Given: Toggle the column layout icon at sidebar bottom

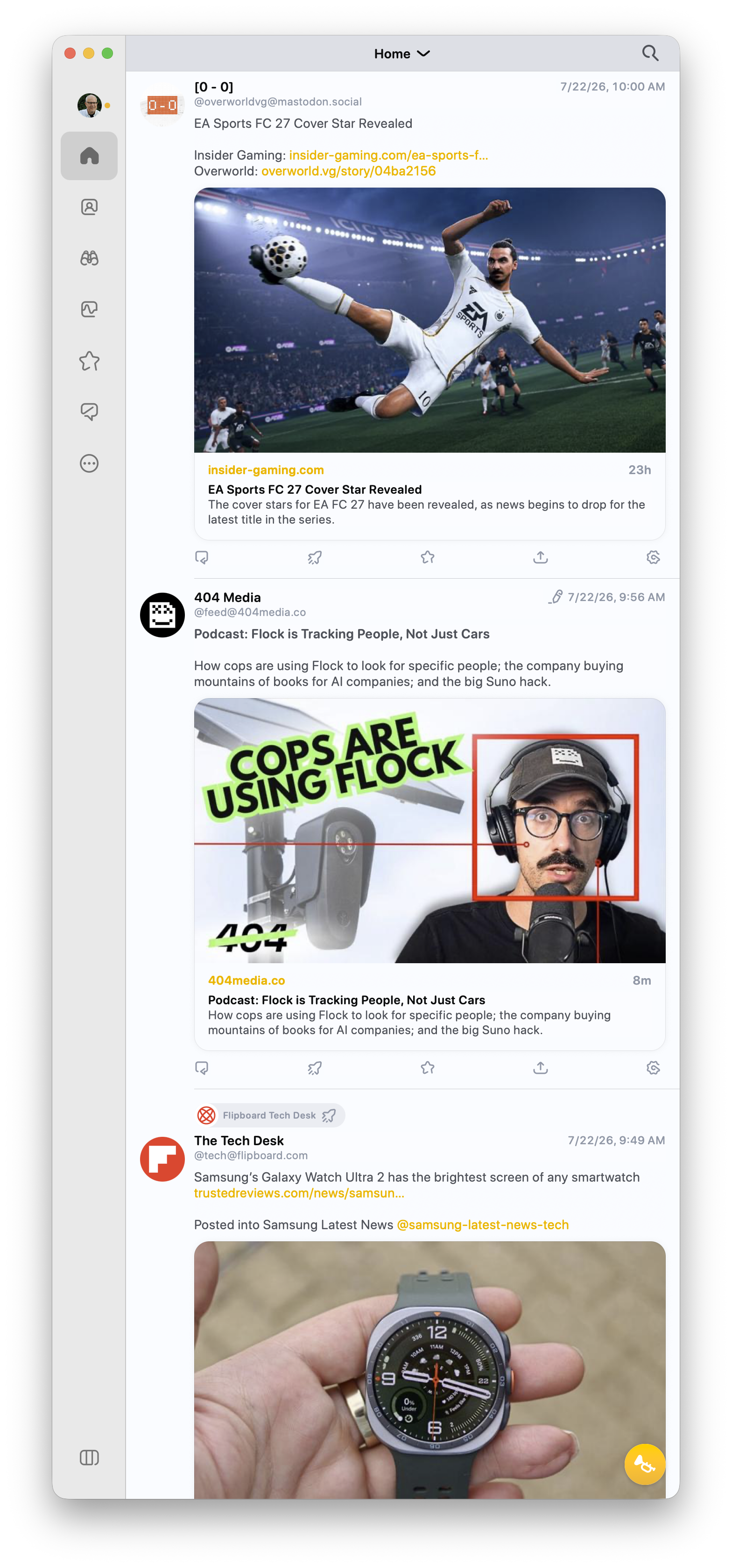Looking at the screenshot, I should [x=89, y=1457].
